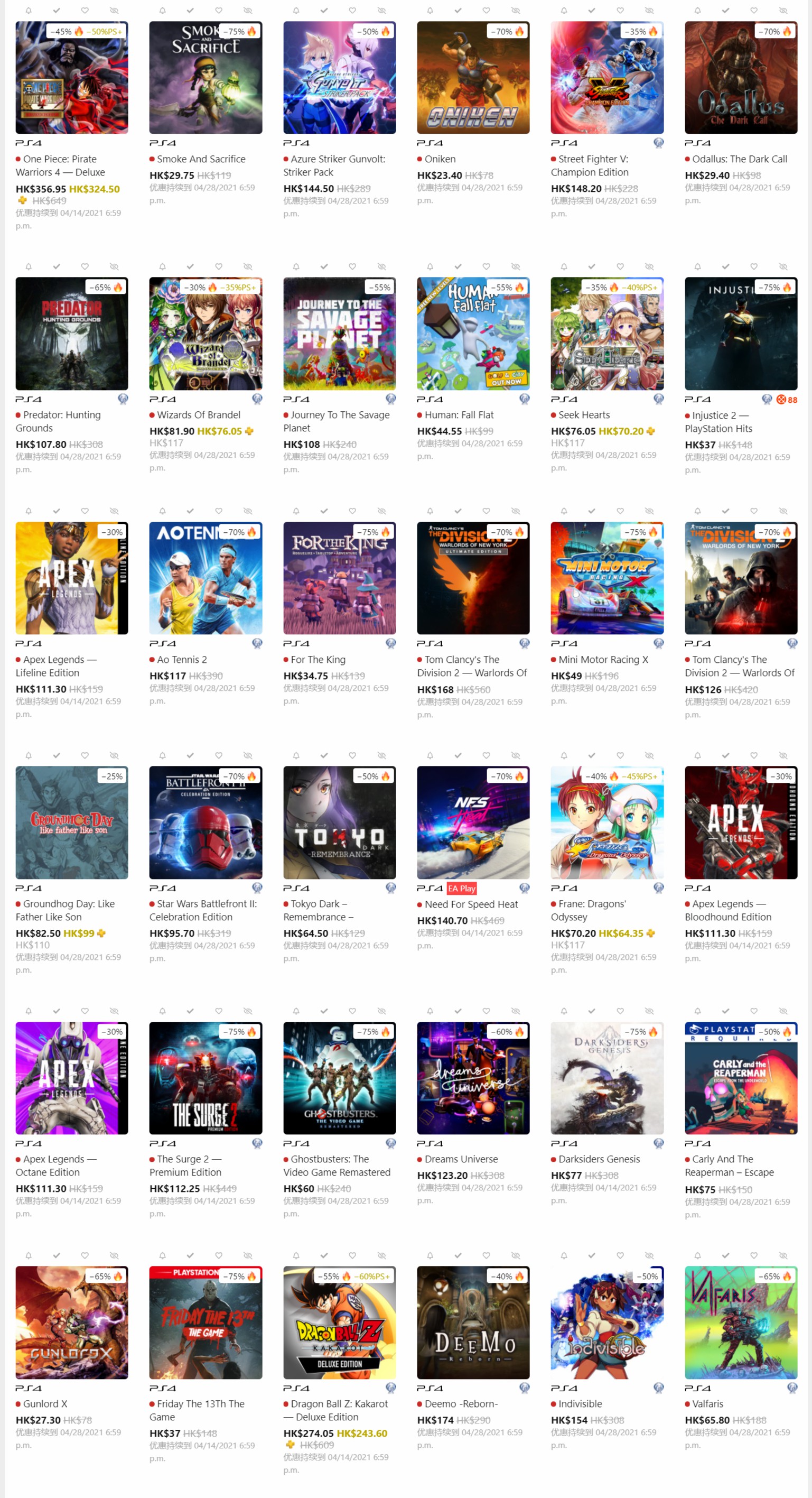Open the trophy icon next to Street Fighter V

pyautogui.click(x=658, y=143)
